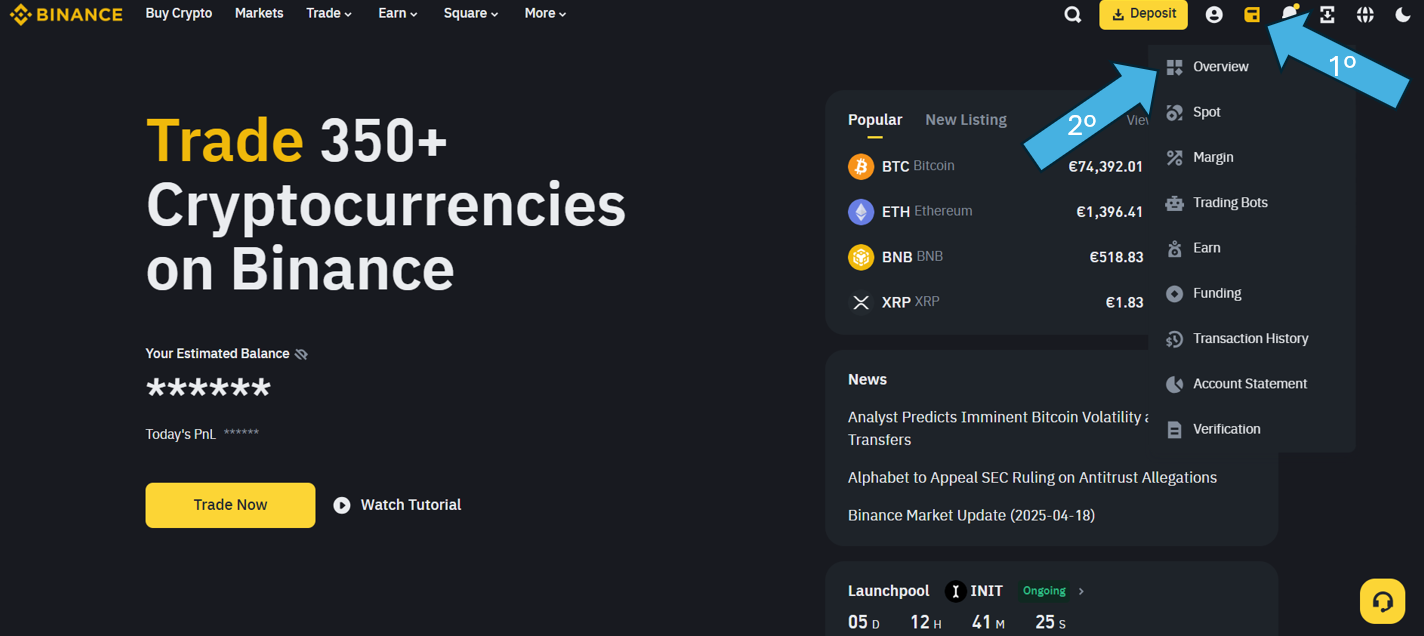Select Transaction History in wallet menu
1424x636 pixels.
tap(1250, 339)
